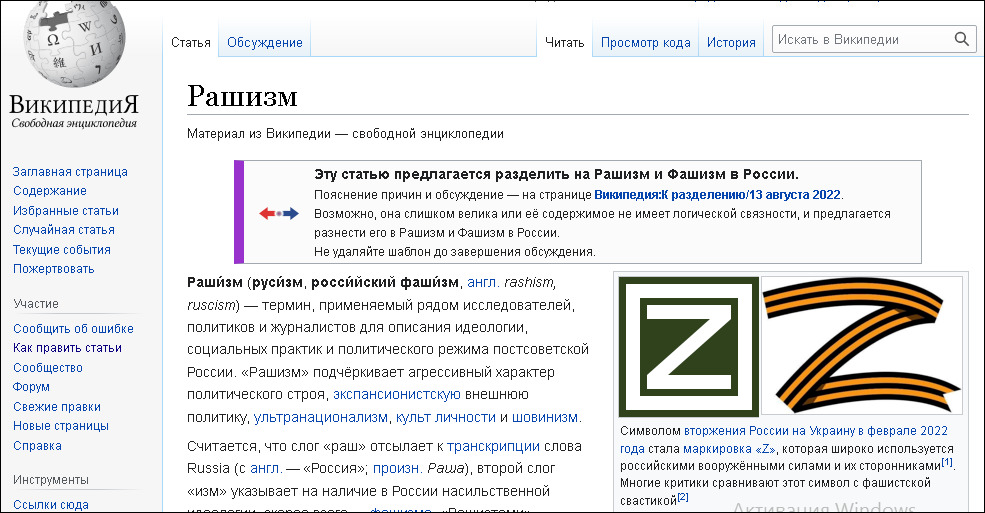Select the Читать tab
This screenshot has height=513, width=985.
tap(564, 43)
